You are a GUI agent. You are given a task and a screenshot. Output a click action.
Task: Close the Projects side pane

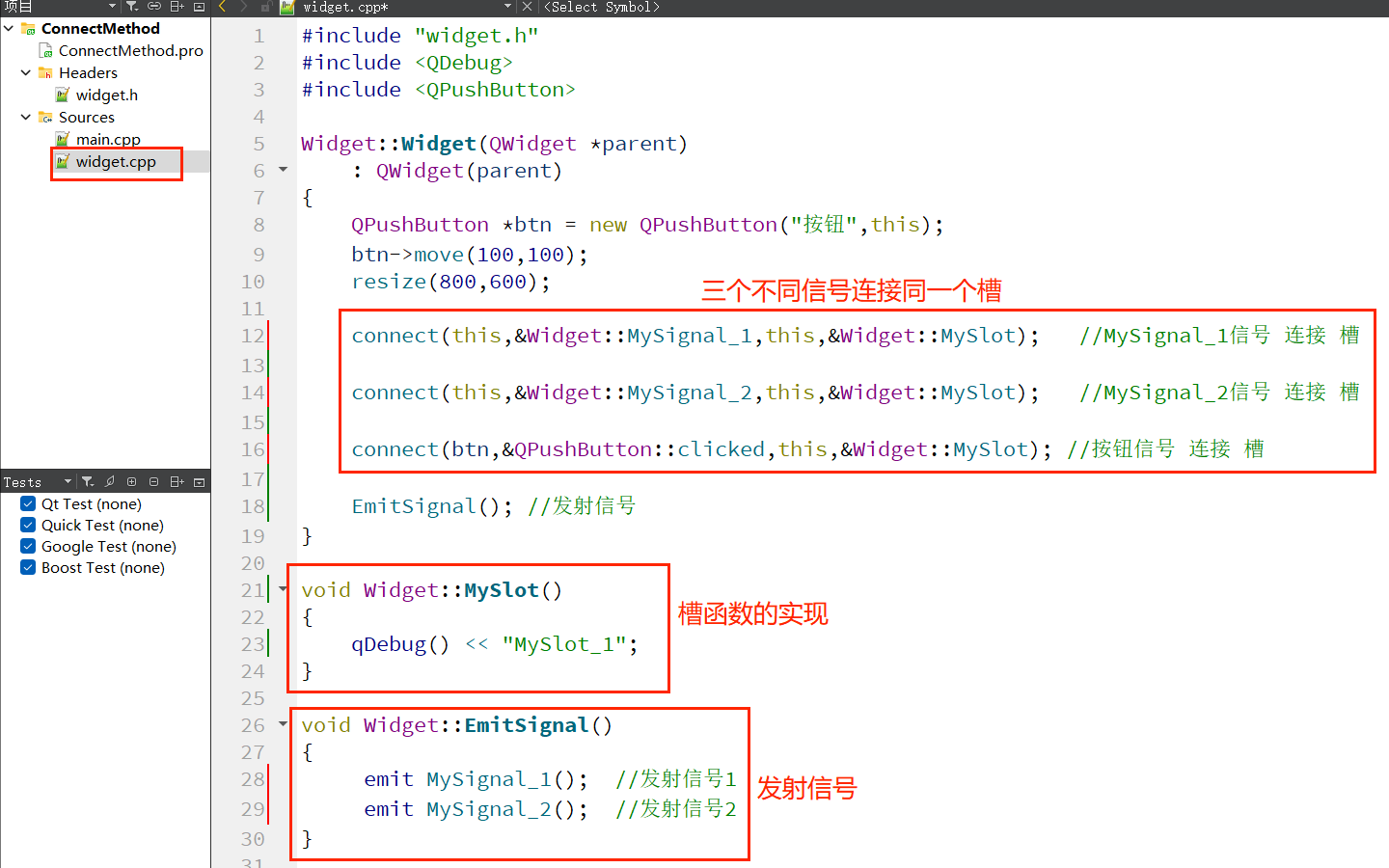(200, 7)
